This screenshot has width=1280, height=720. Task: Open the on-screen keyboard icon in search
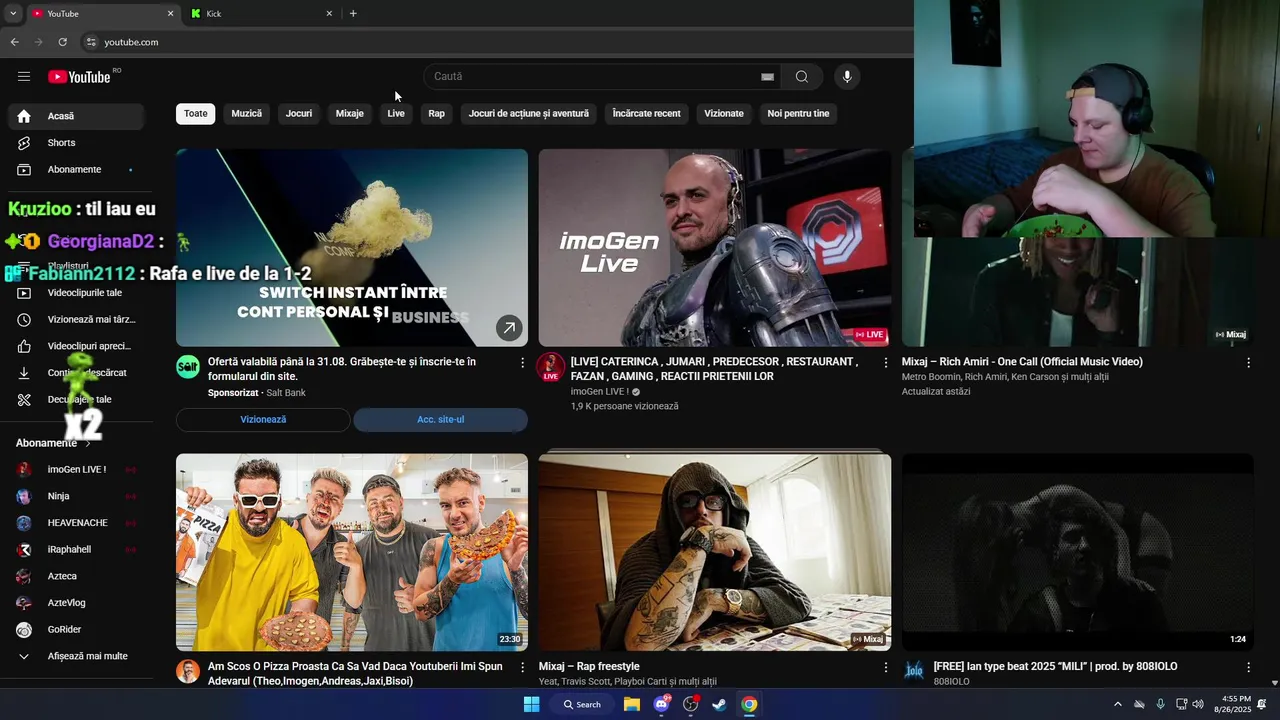click(767, 77)
